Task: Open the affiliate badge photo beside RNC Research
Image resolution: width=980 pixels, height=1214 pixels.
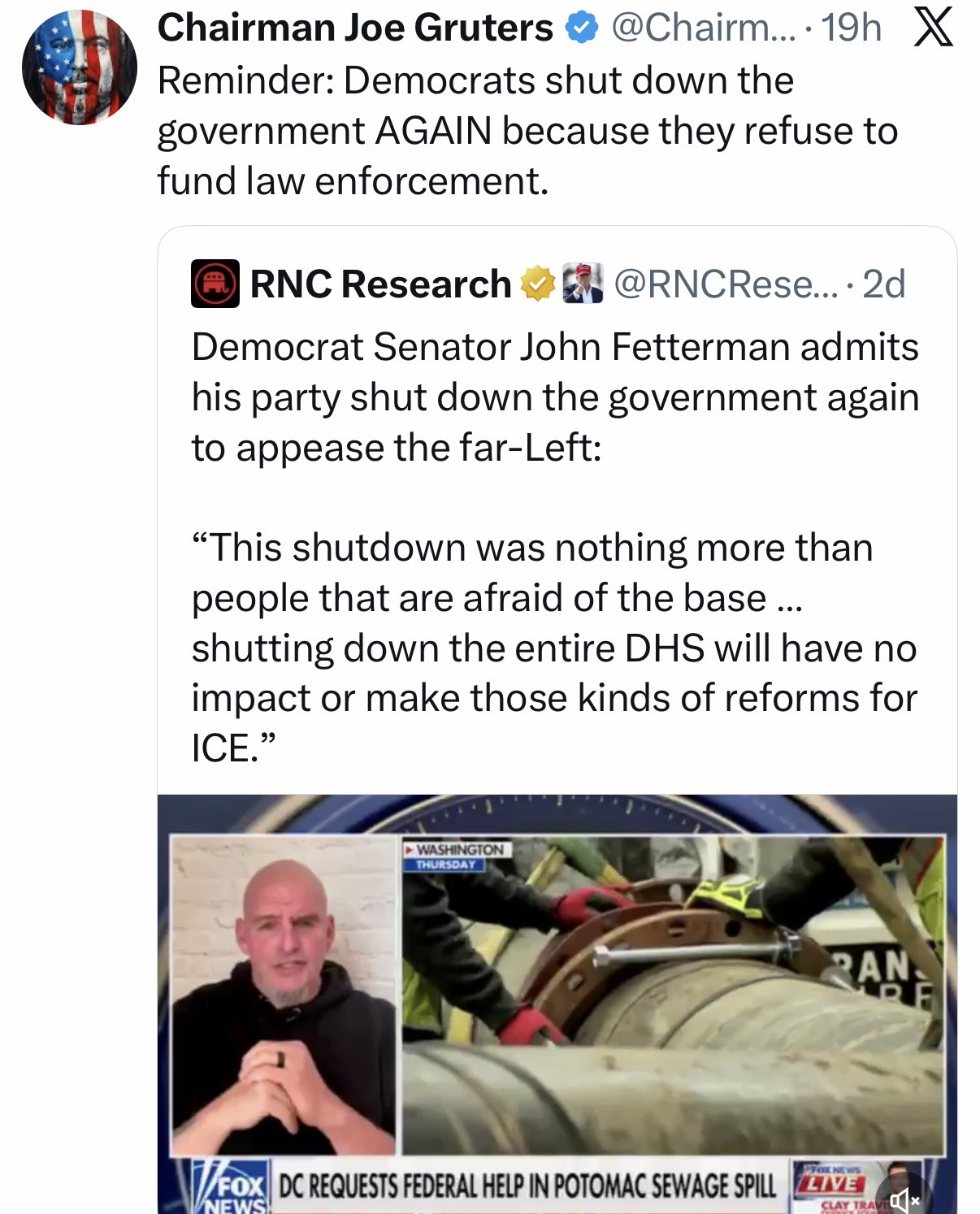Action: click(582, 283)
